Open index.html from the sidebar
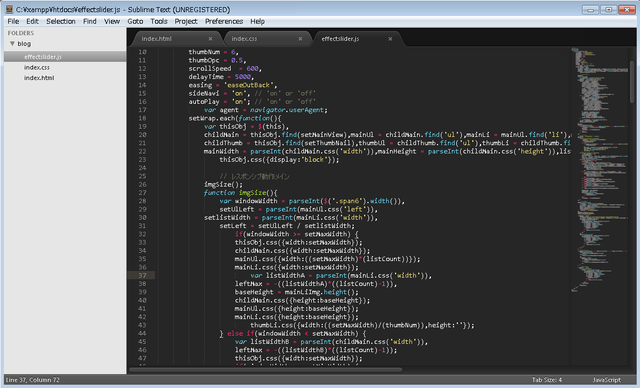This screenshot has height=388, width=640. [x=39, y=78]
